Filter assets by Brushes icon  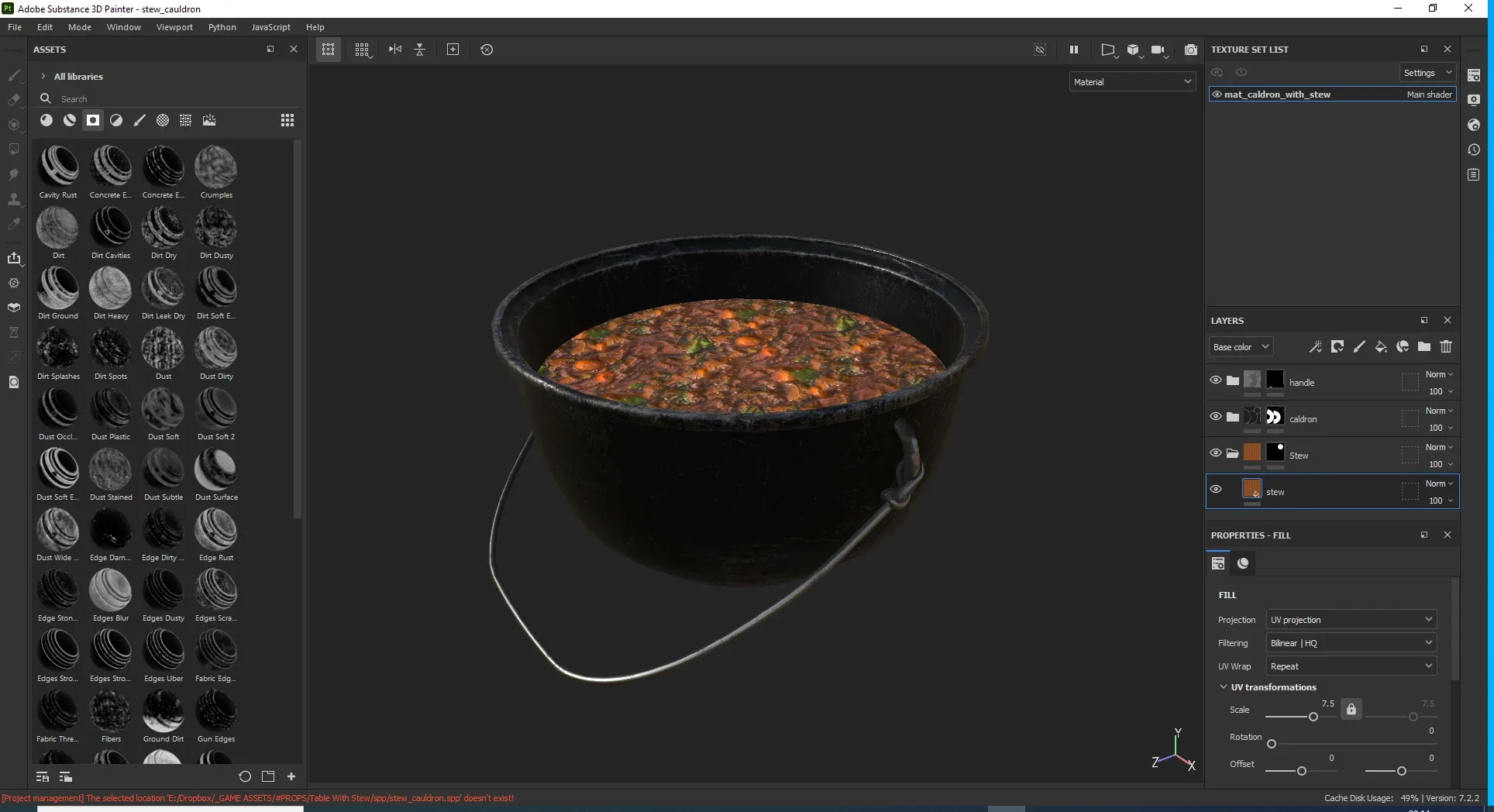[x=139, y=120]
